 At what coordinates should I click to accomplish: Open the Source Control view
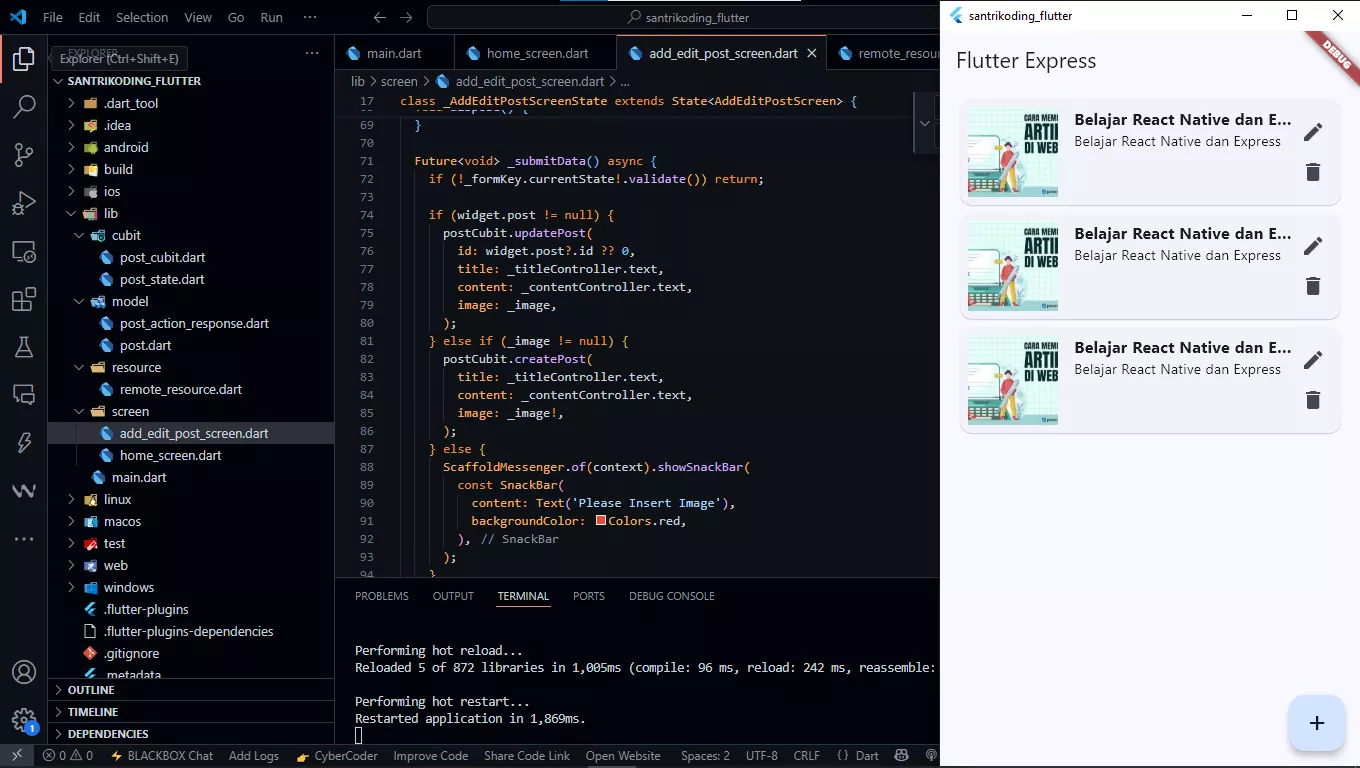(24, 154)
